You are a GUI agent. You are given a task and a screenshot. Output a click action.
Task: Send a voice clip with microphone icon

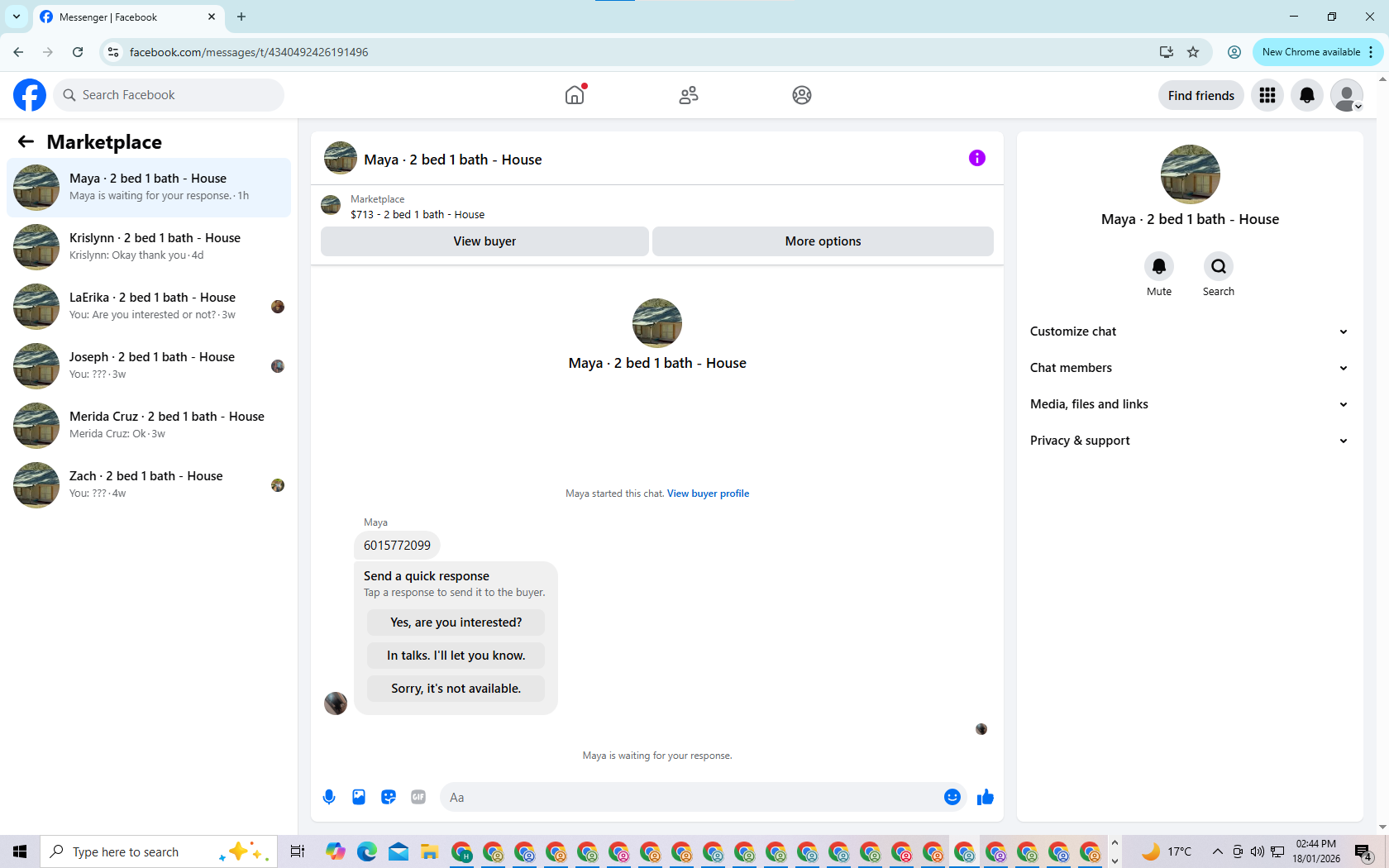pos(329,797)
